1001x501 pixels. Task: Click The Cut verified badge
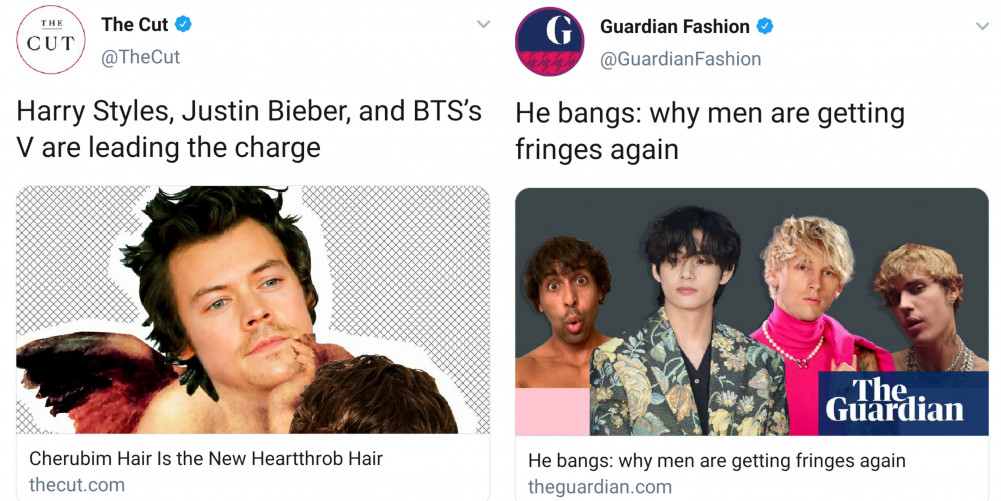[x=183, y=24]
